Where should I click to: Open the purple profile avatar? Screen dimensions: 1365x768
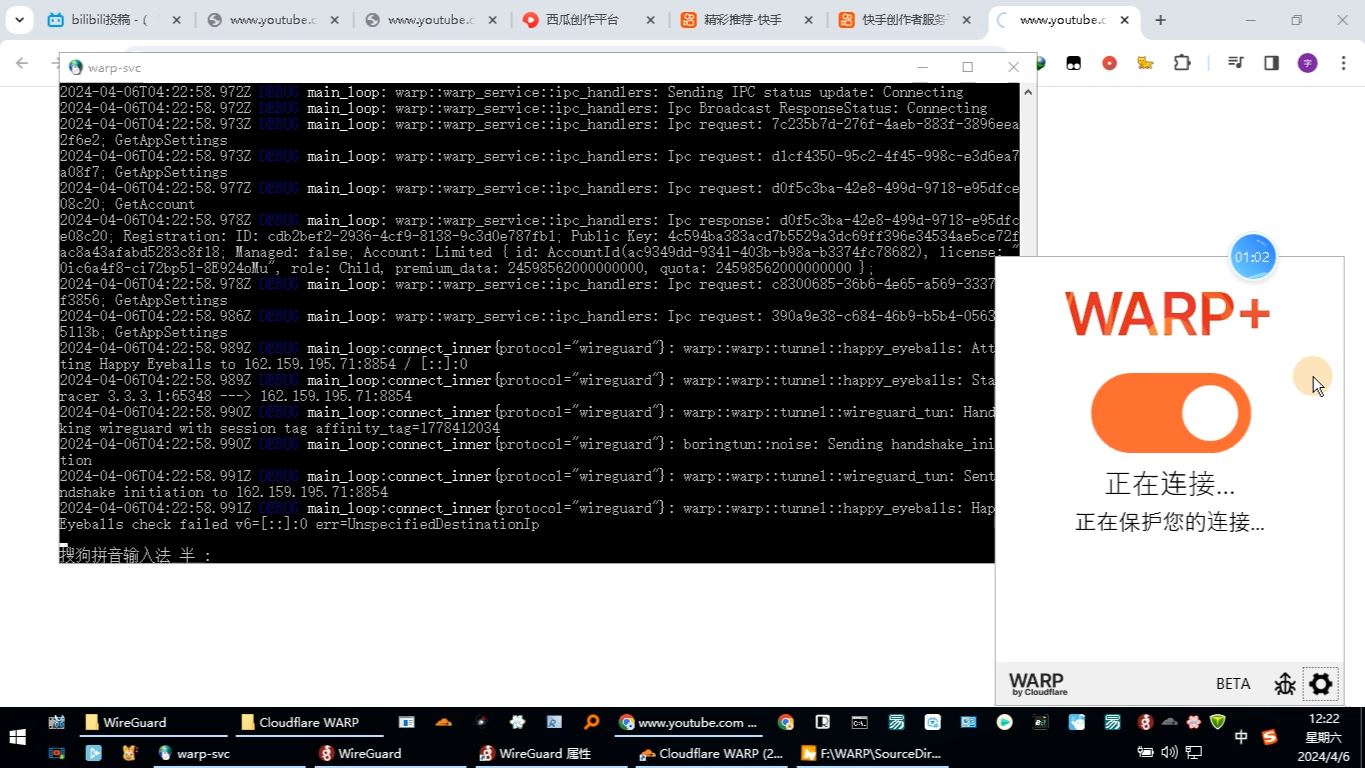coord(1308,63)
